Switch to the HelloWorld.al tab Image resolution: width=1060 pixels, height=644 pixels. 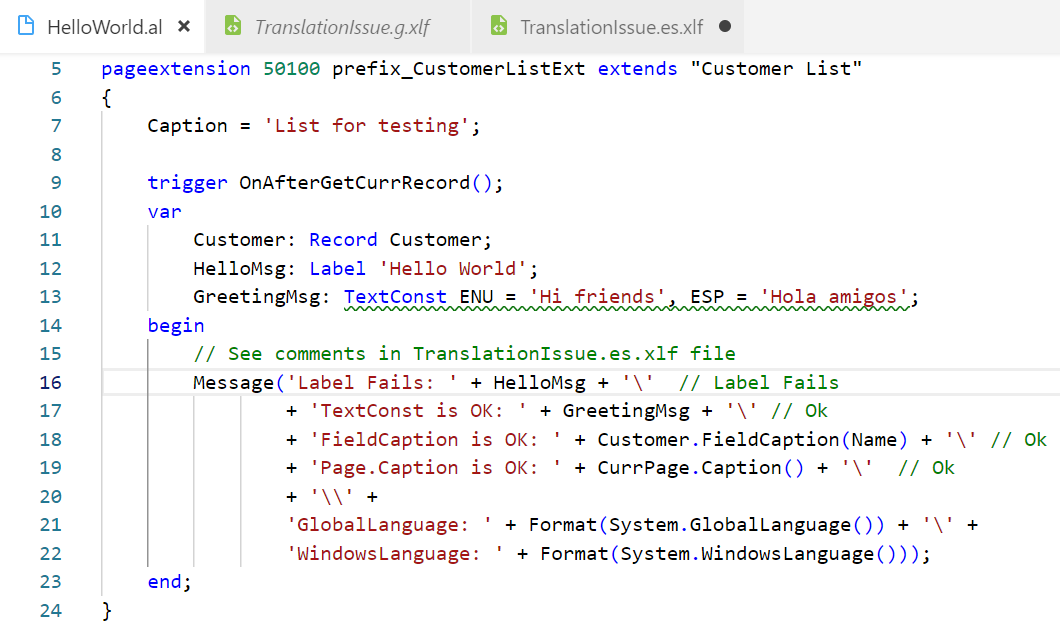pos(103,27)
